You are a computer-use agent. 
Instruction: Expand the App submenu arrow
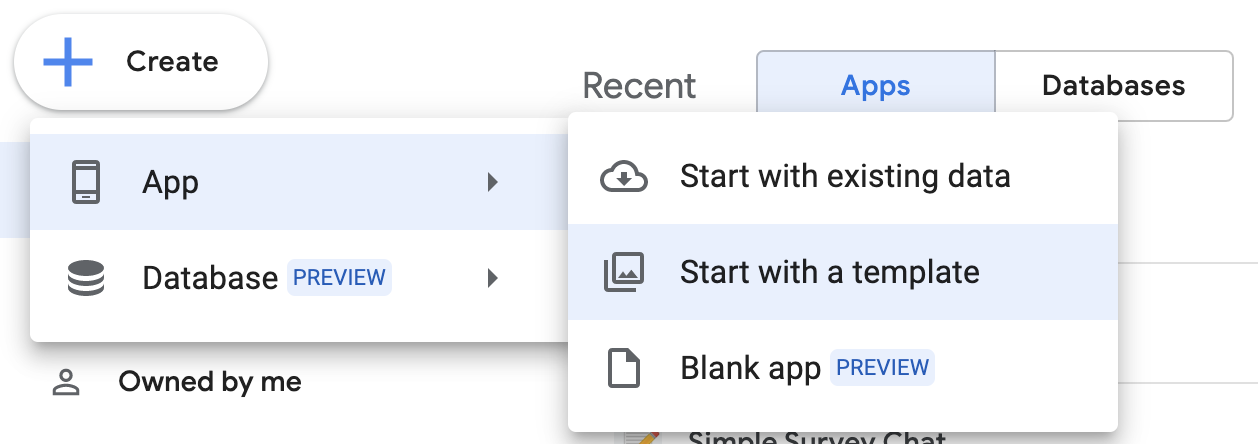tap(492, 182)
